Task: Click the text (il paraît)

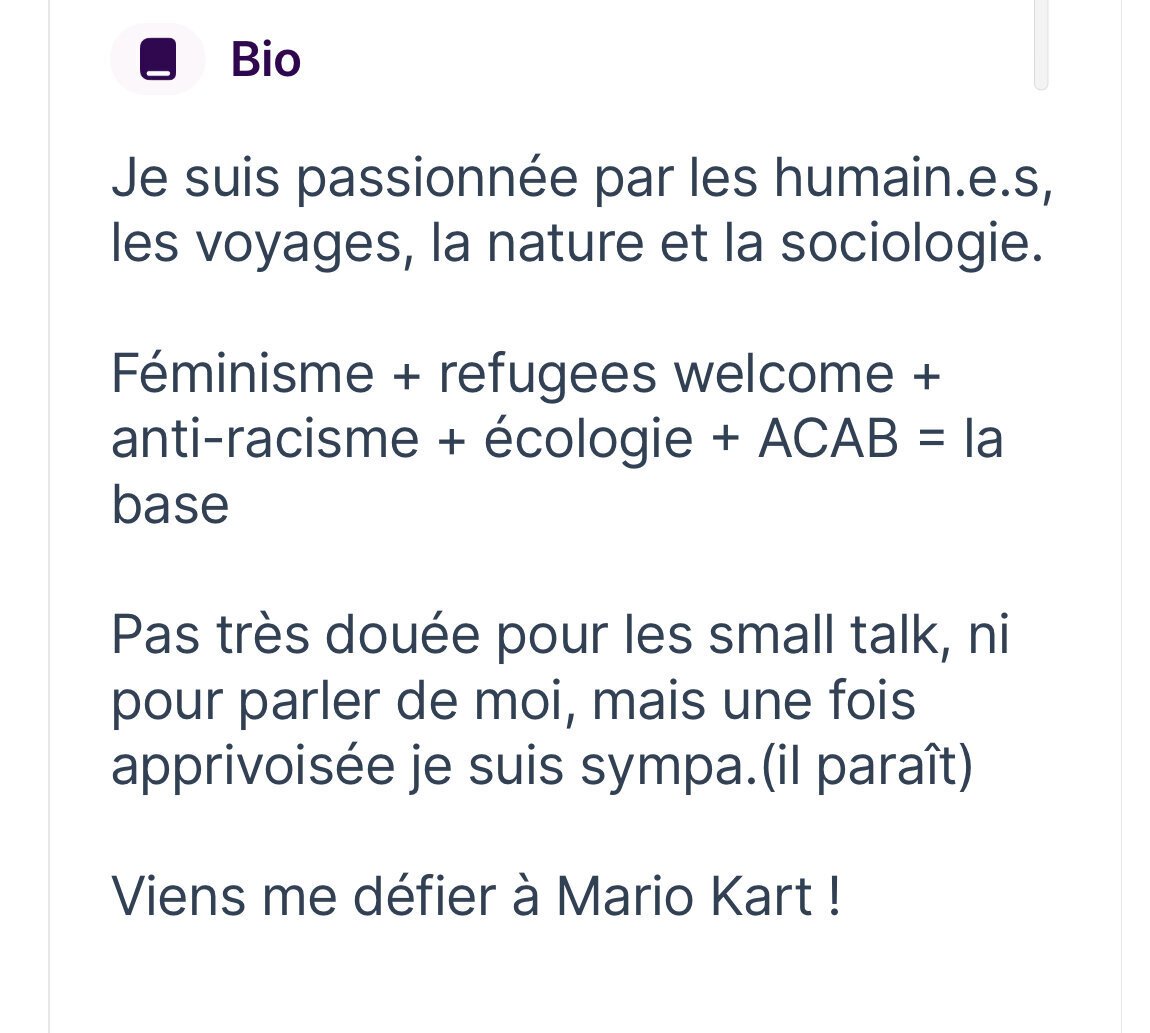Action: pos(867,767)
